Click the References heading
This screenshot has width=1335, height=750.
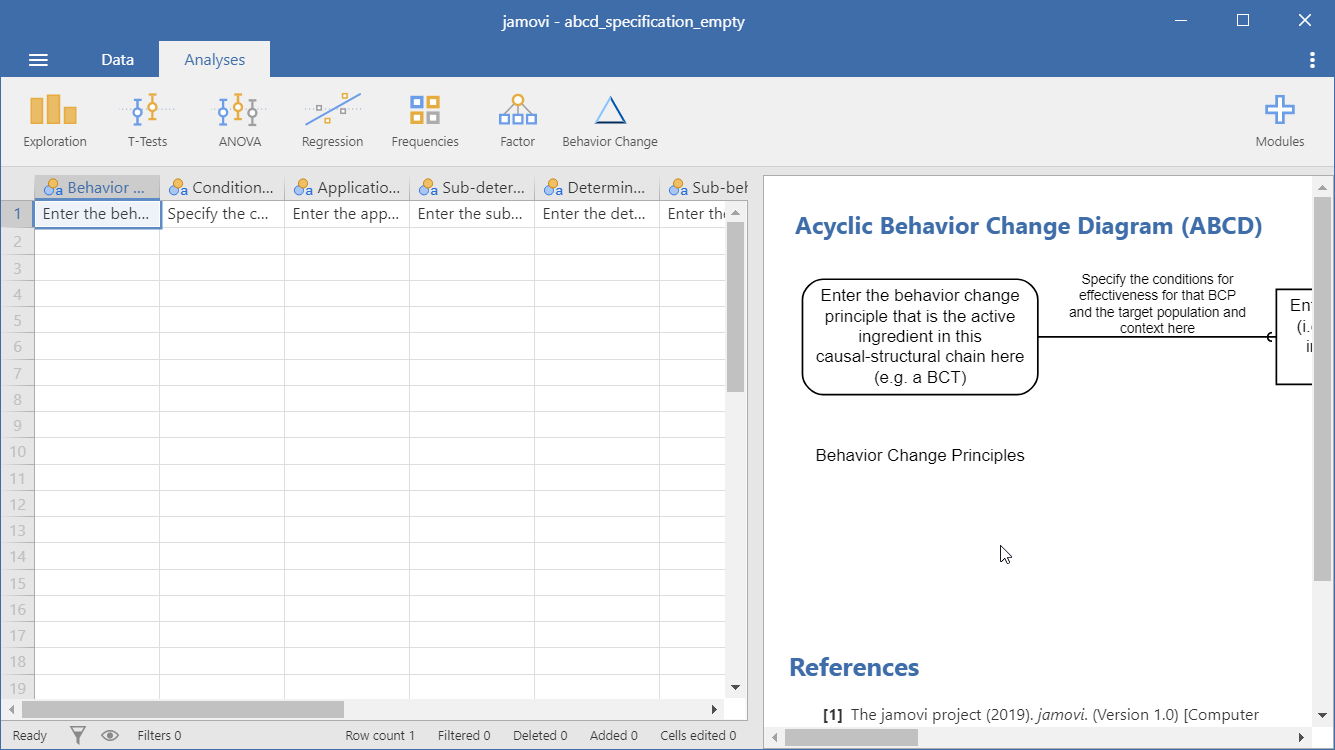point(854,668)
